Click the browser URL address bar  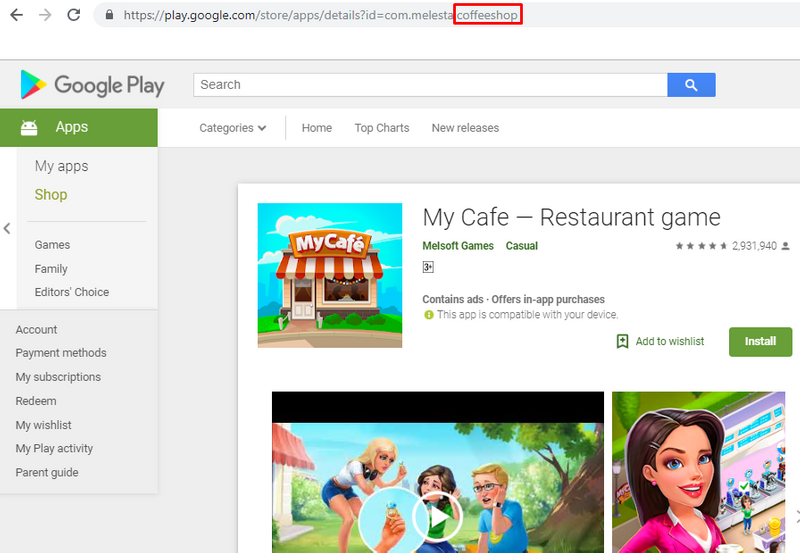point(446,15)
